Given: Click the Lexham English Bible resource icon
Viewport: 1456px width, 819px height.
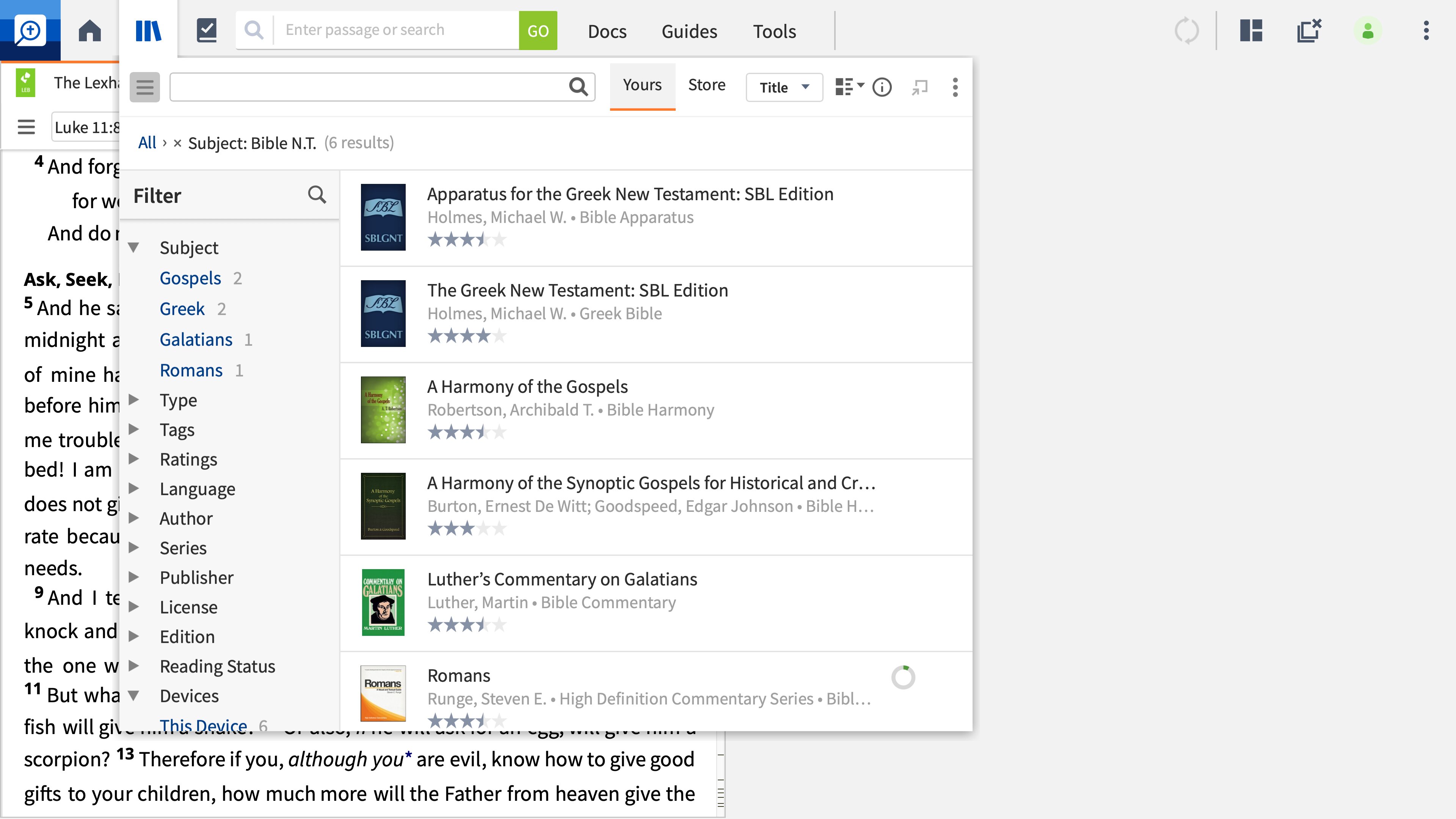Looking at the screenshot, I should coord(25,83).
